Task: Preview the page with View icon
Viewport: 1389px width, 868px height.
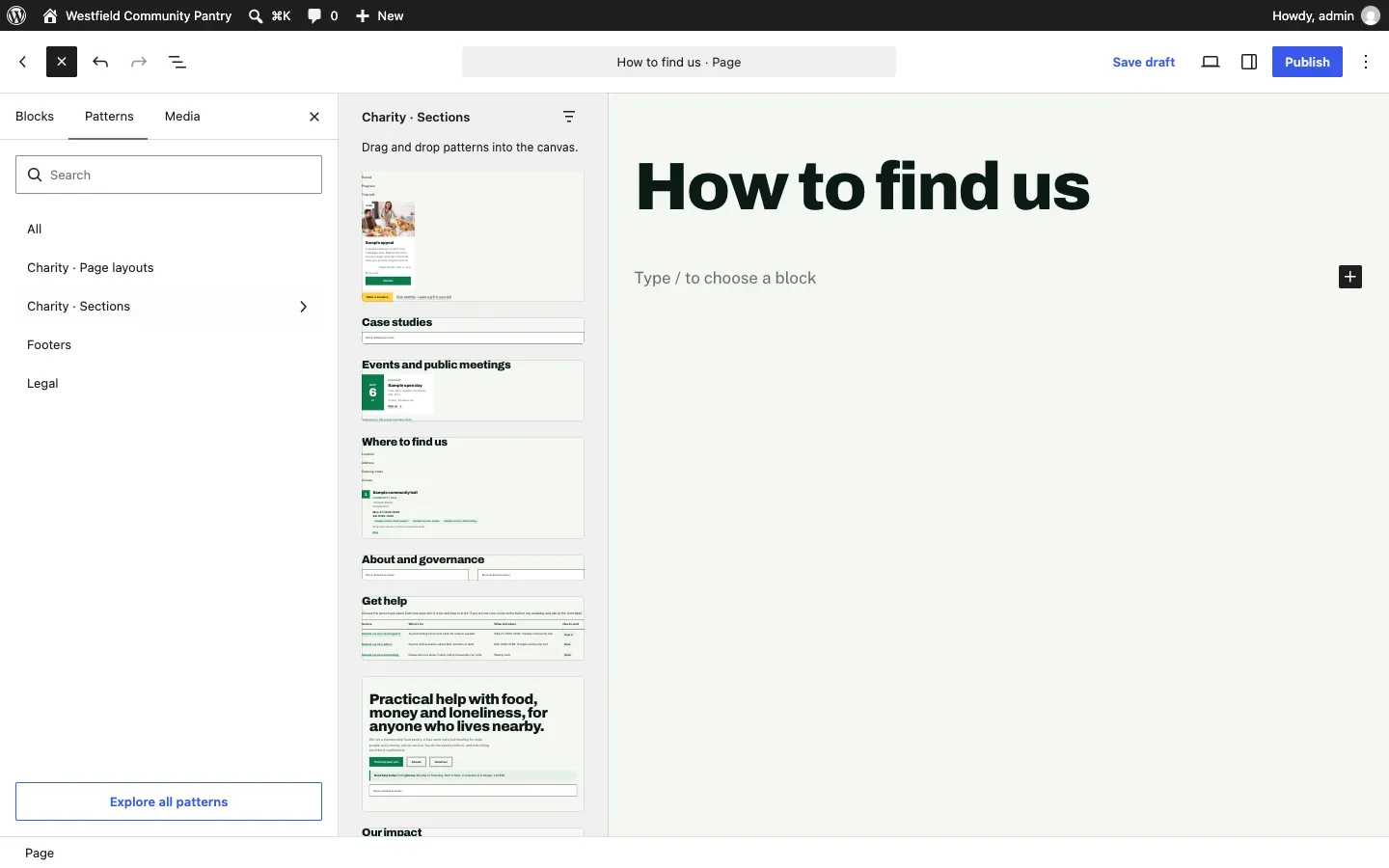Action: click(x=1212, y=63)
